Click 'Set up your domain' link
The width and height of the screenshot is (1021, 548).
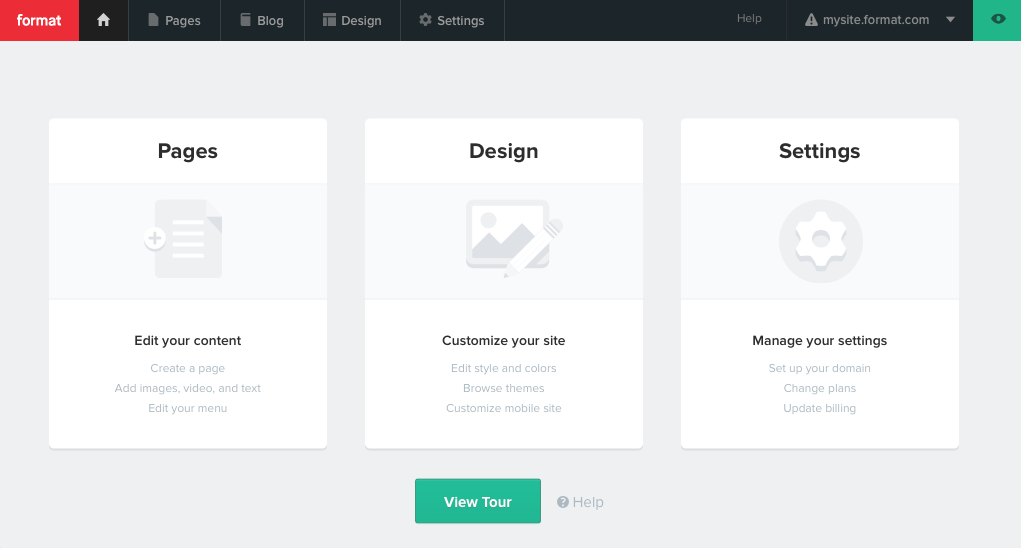[819, 368]
